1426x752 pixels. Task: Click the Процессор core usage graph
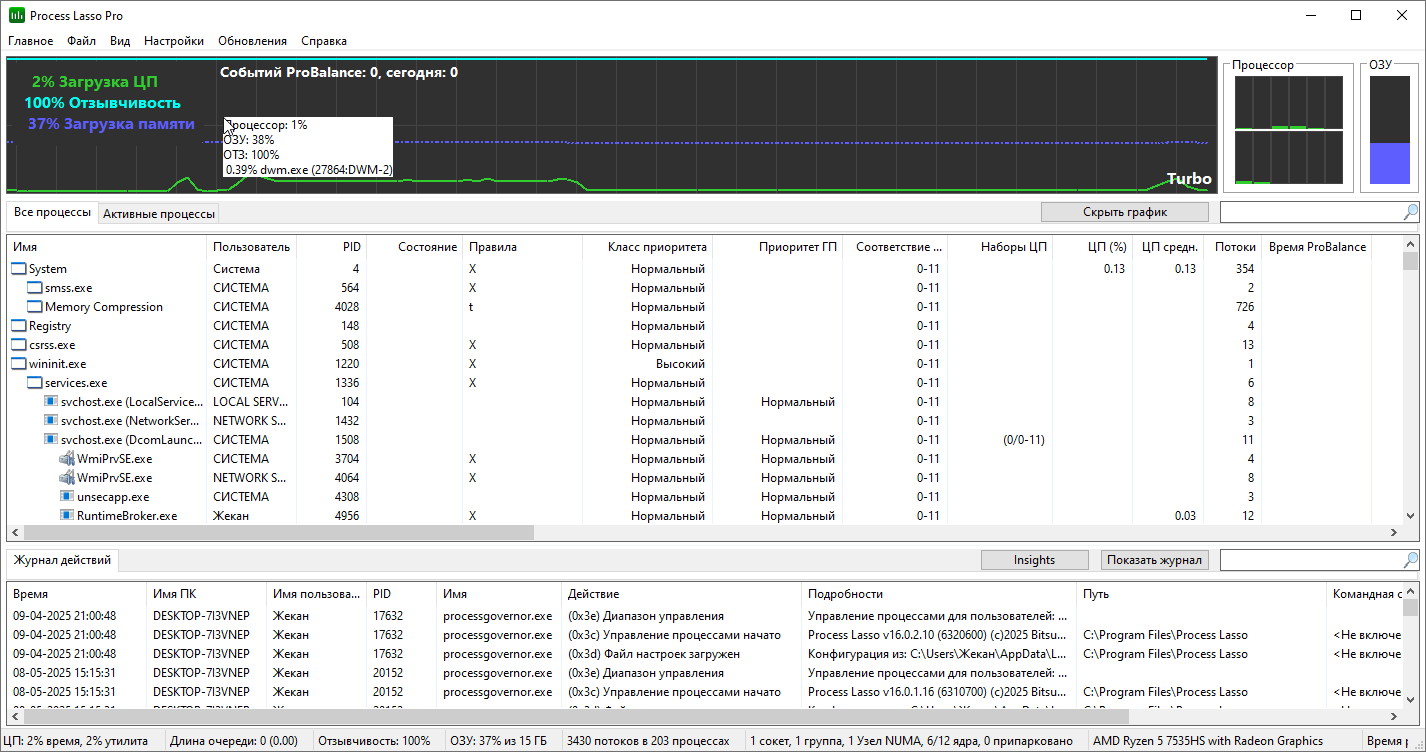click(1288, 130)
